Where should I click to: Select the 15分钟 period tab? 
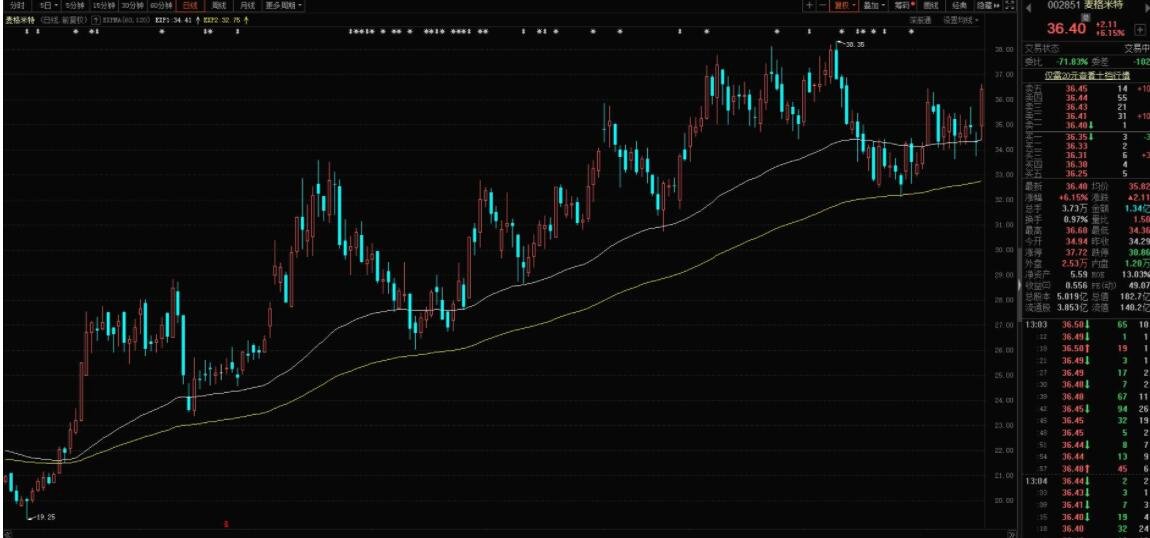pos(104,5)
